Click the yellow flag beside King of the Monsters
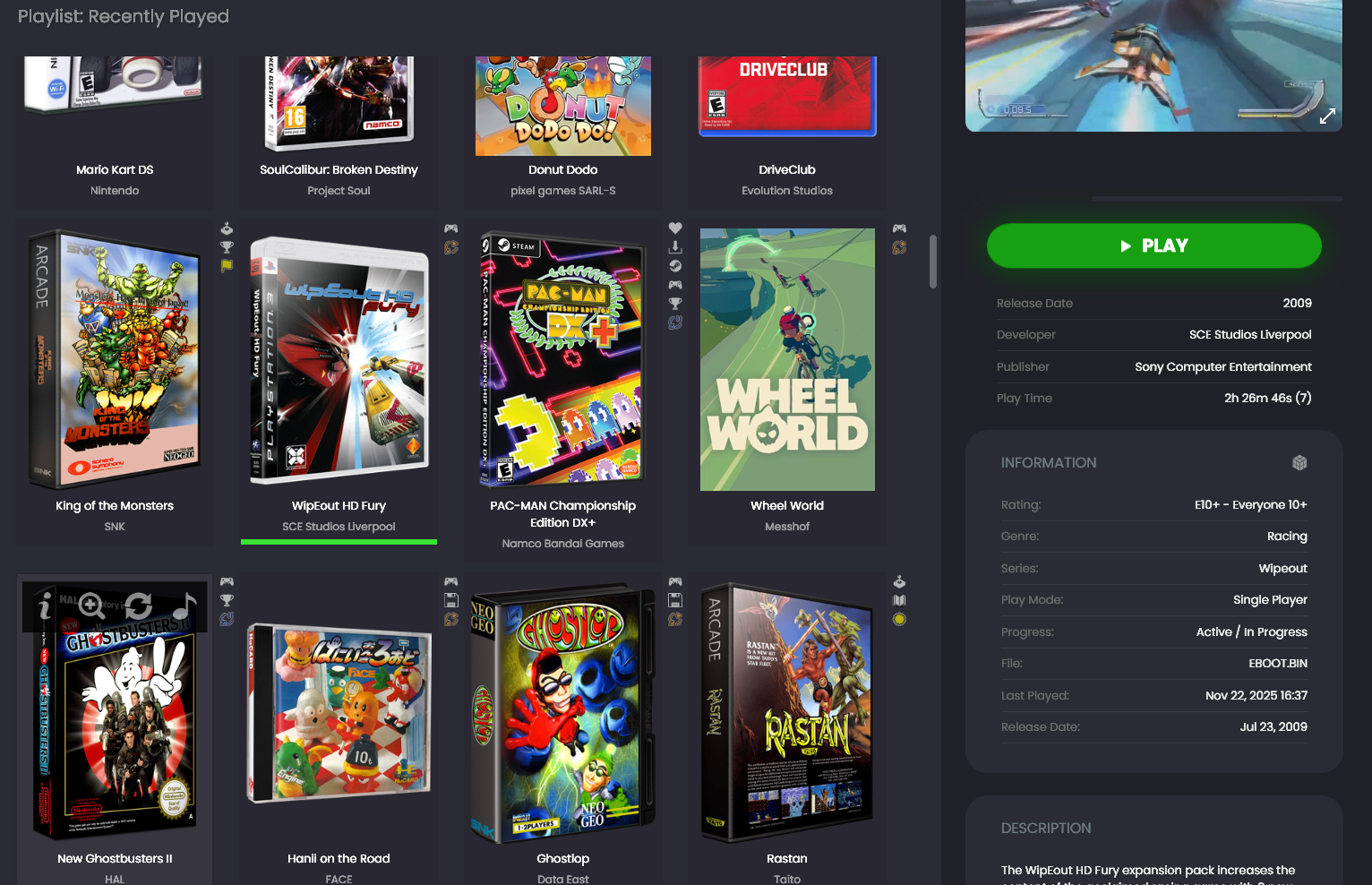 (x=227, y=266)
